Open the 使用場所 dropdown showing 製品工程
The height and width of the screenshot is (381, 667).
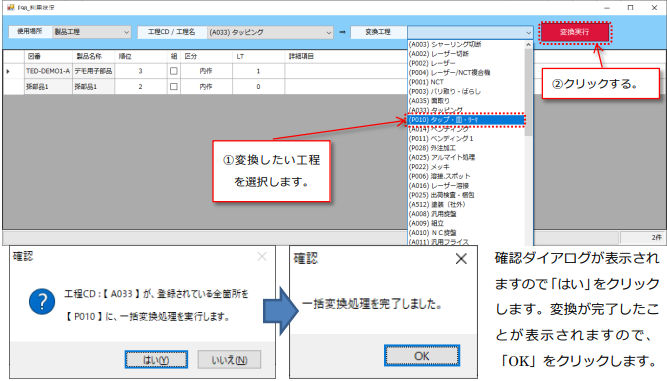[x=91, y=32]
